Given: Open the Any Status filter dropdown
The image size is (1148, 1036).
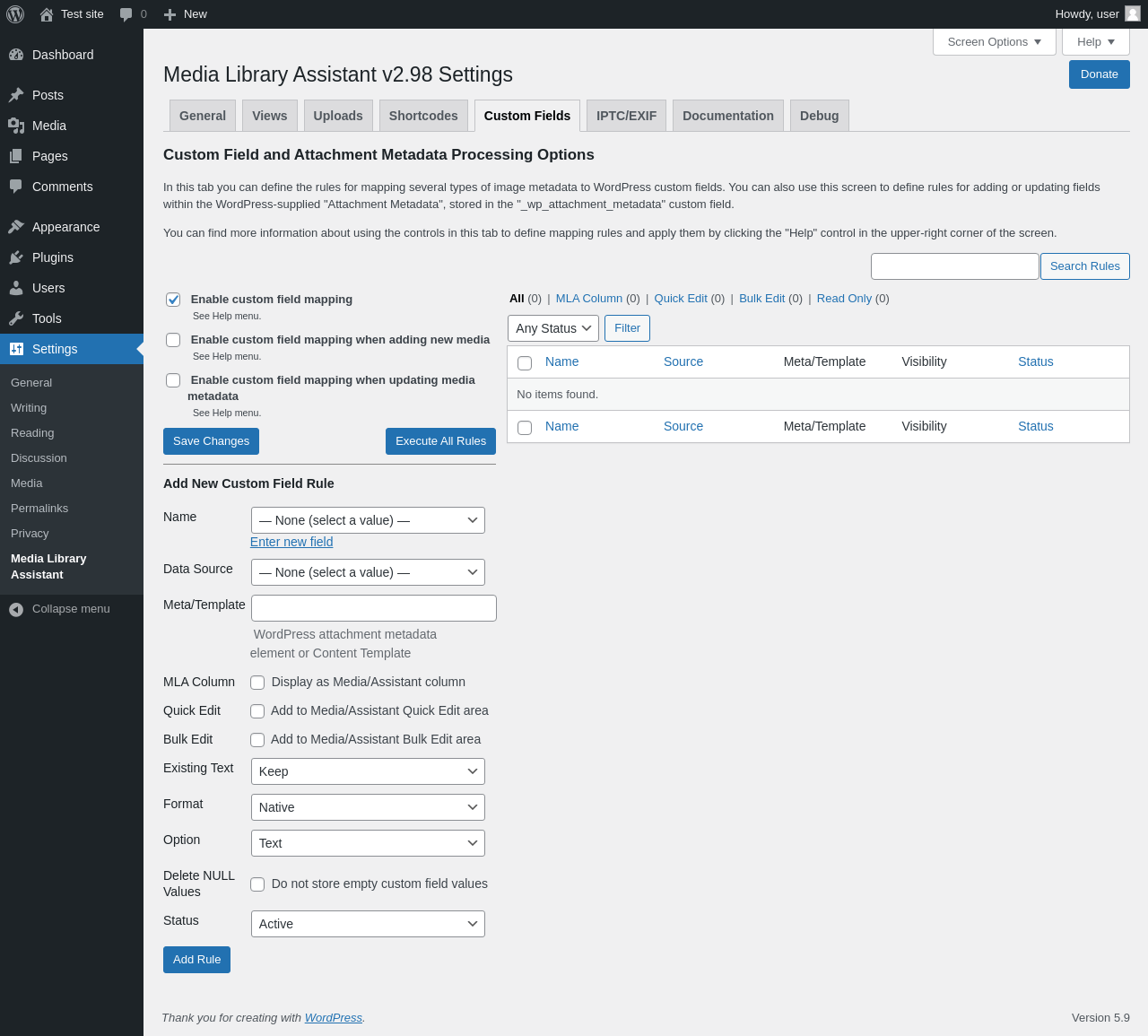Looking at the screenshot, I should (x=552, y=328).
